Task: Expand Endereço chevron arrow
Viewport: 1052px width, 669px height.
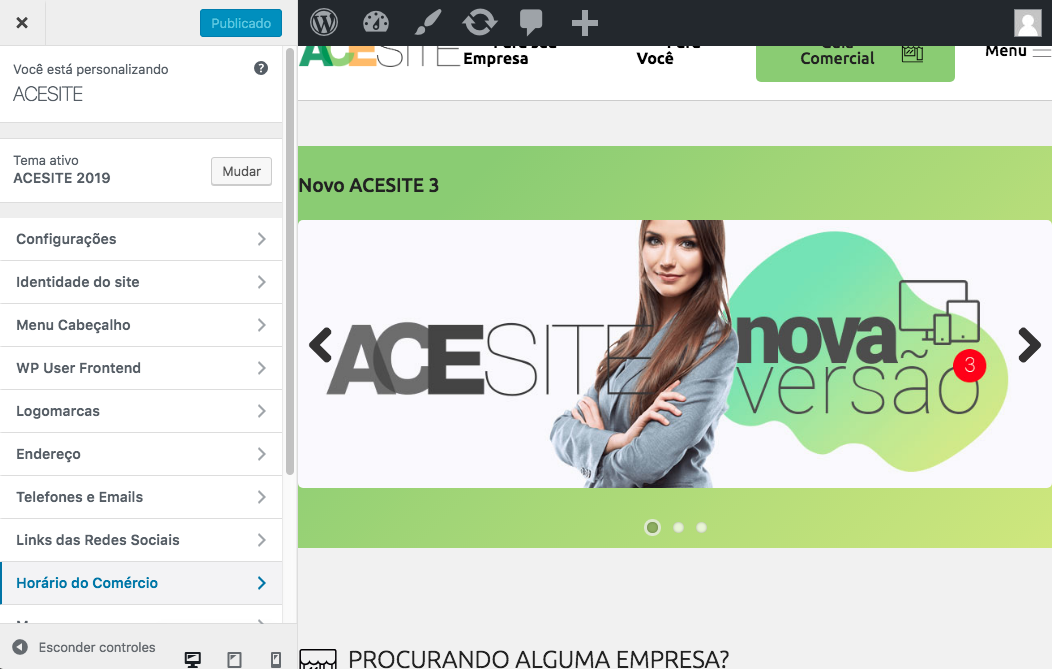Action: (x=262, y=454)
